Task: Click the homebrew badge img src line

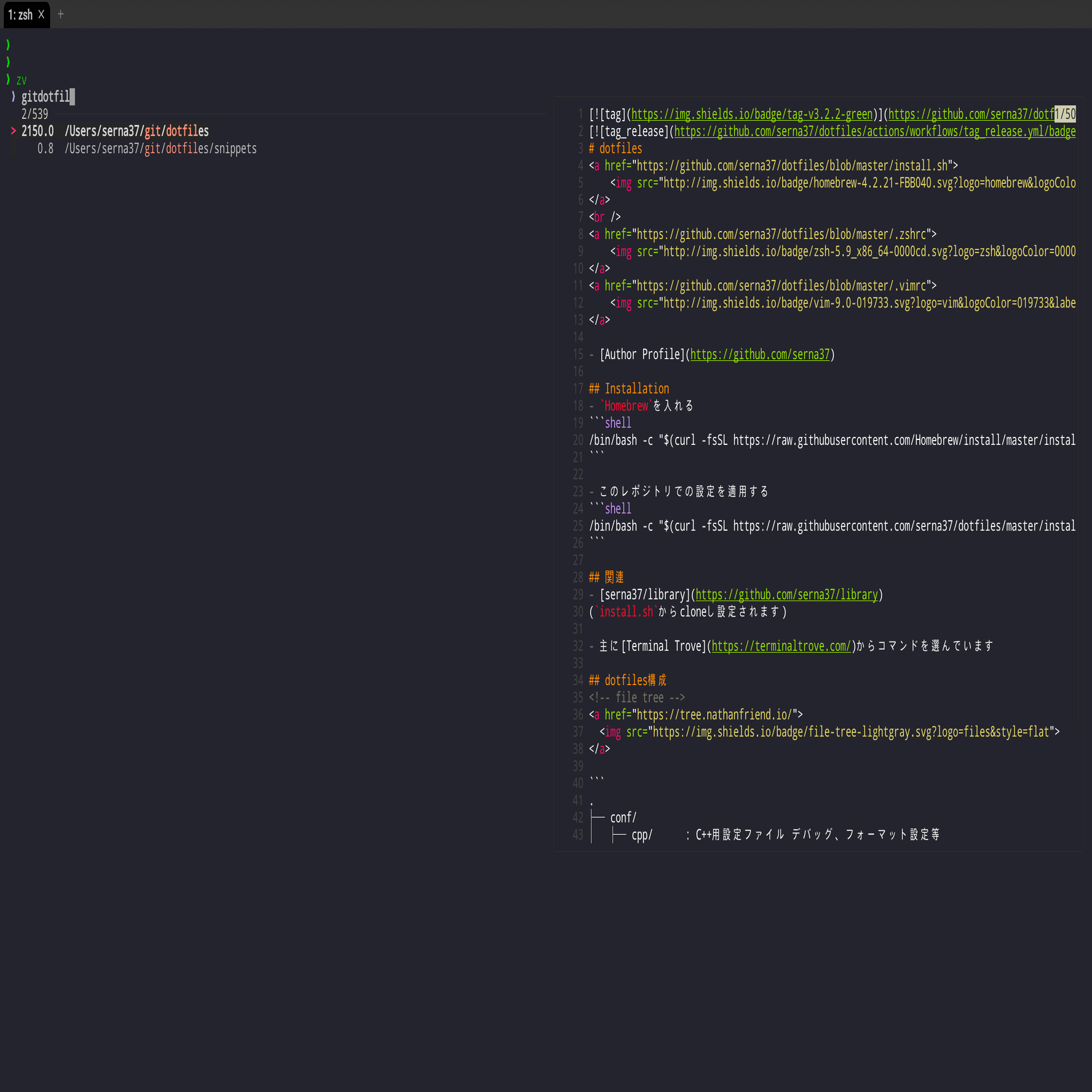Action: (843, 183)
